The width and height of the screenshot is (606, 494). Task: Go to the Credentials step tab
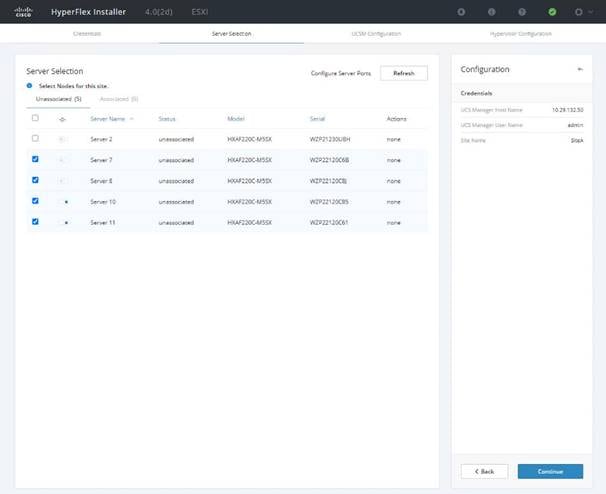click(87, 34)
